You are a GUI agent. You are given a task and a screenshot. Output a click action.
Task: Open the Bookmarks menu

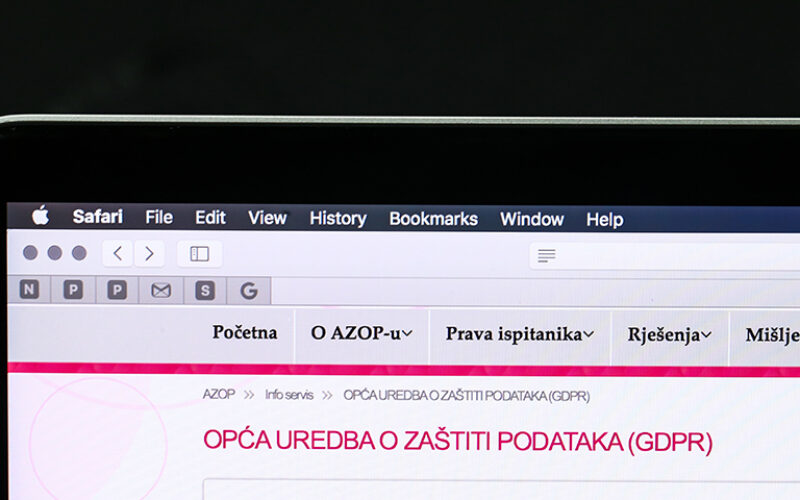point(433,219)
